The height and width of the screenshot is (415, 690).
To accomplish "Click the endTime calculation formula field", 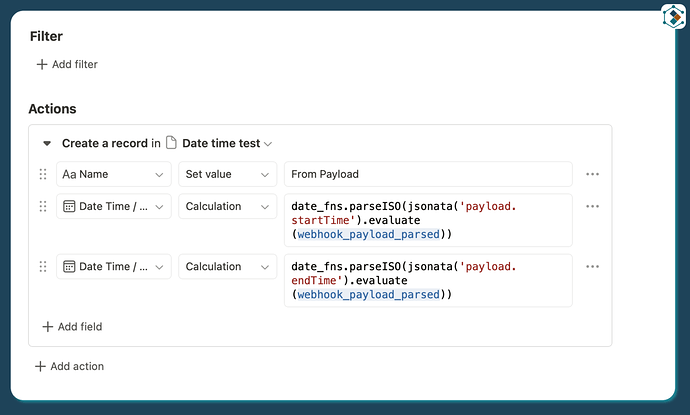I will 428,280.
